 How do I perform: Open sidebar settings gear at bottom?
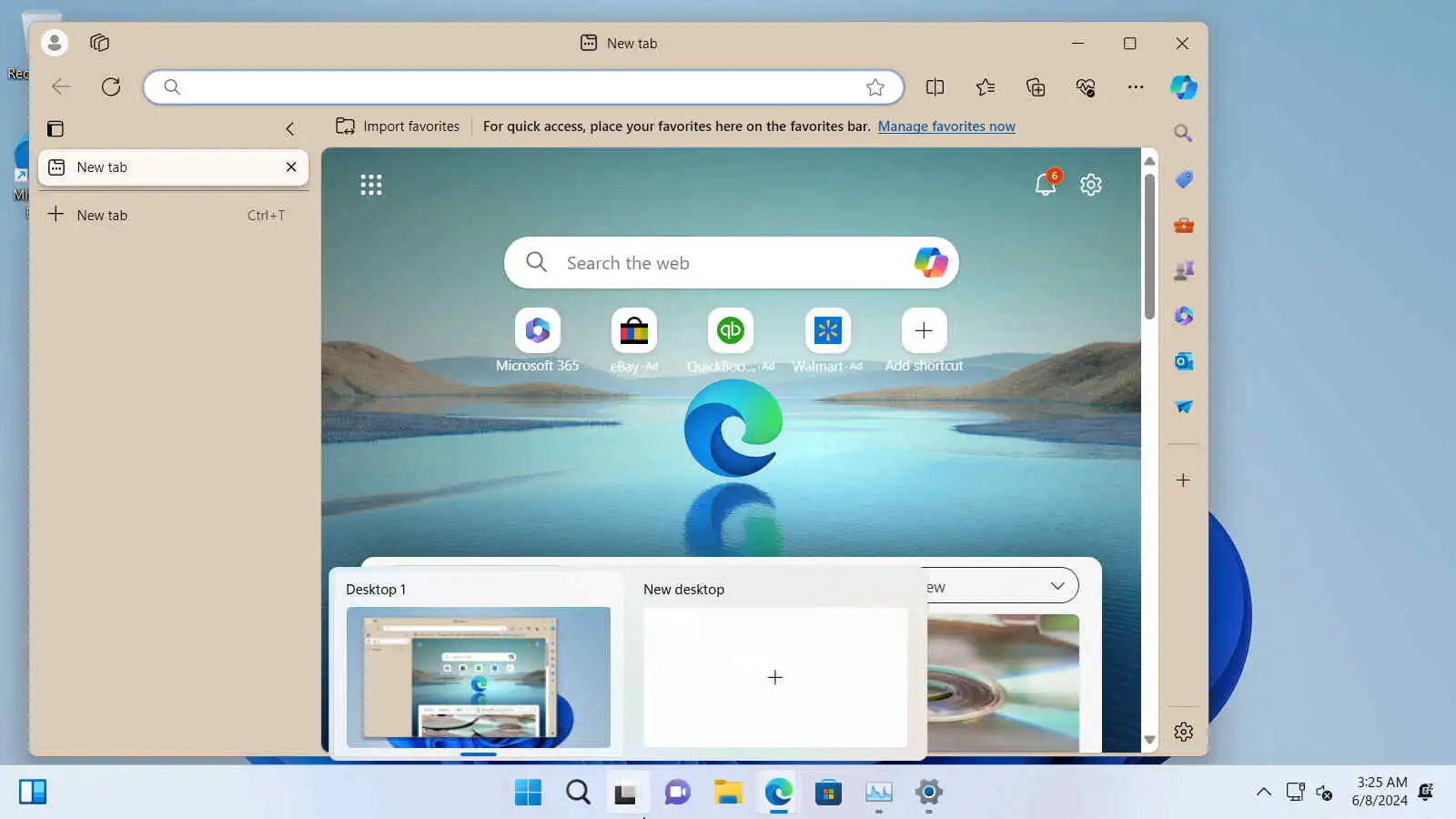point(1183,732)
